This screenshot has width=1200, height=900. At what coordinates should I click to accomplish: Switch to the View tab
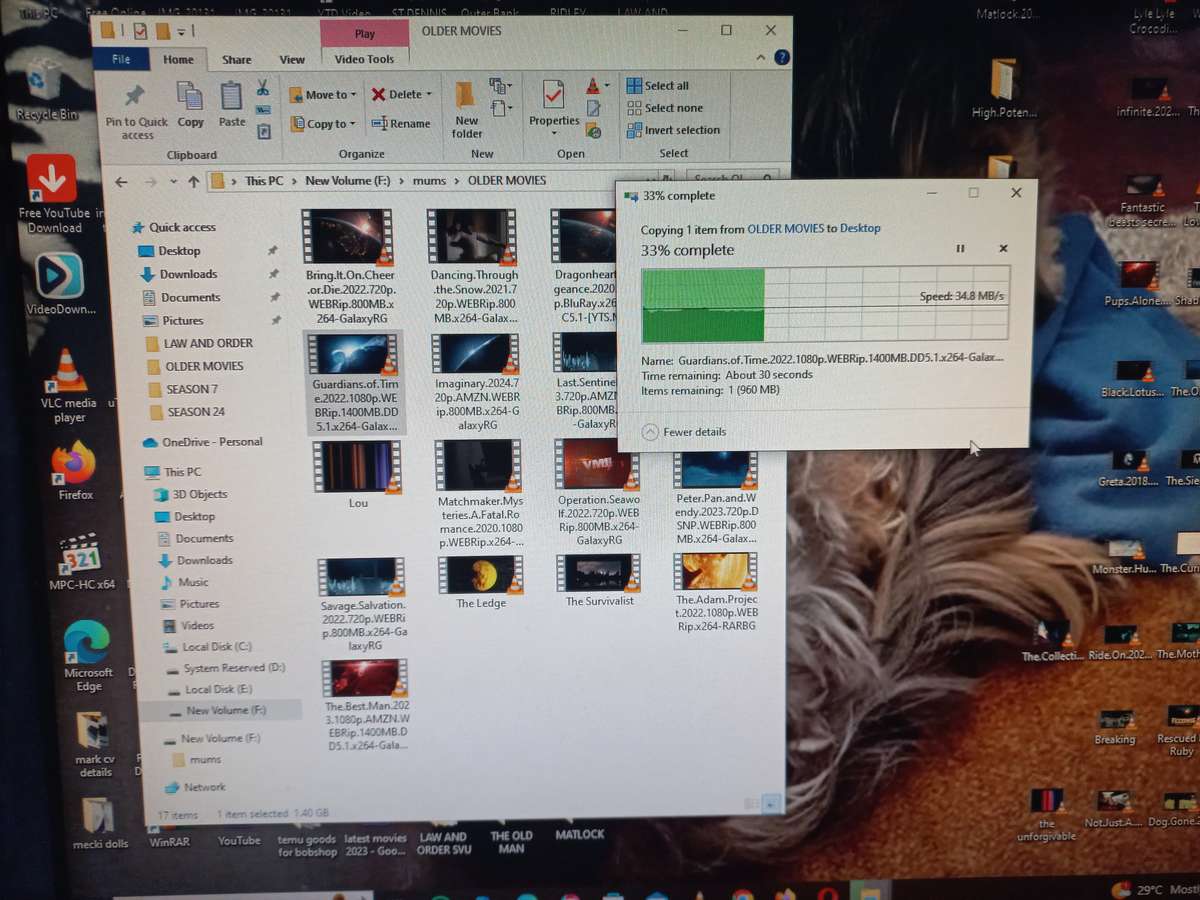coord(291,59)
